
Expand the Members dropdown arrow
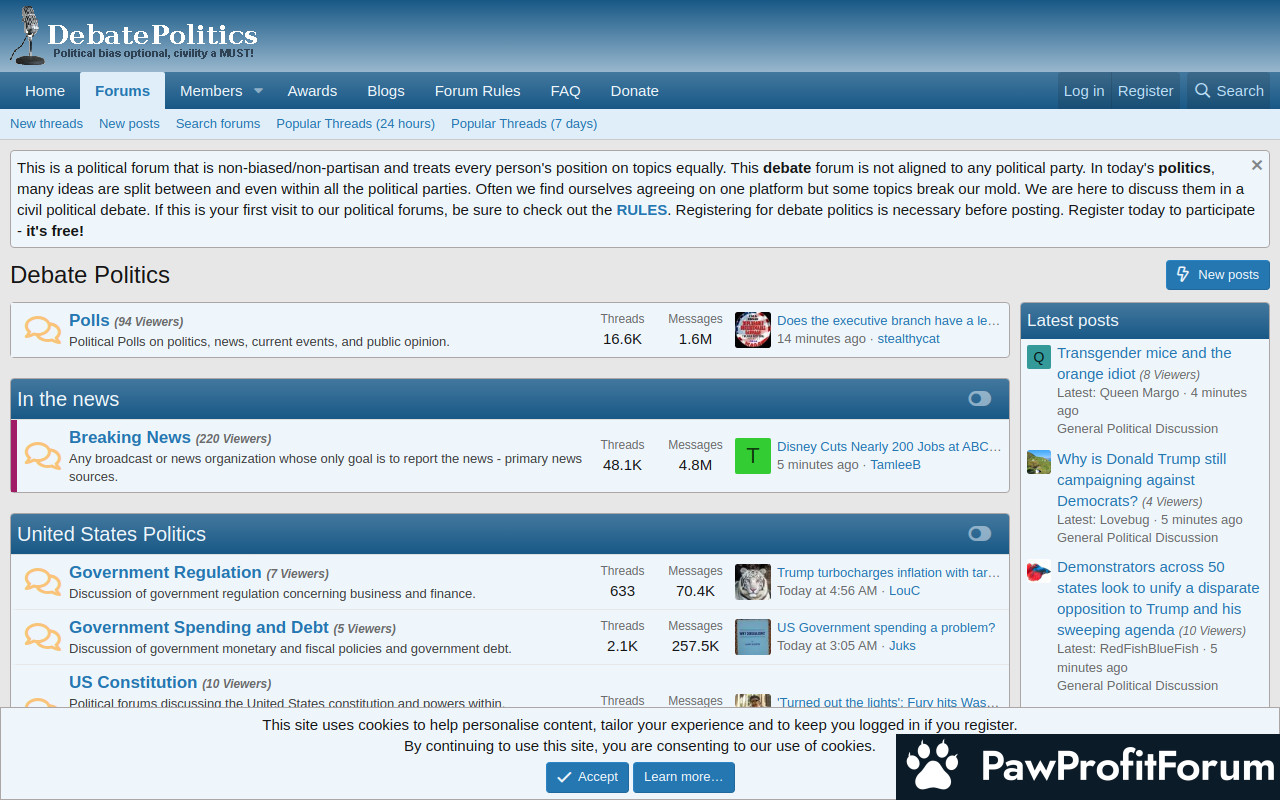[258, 91]
